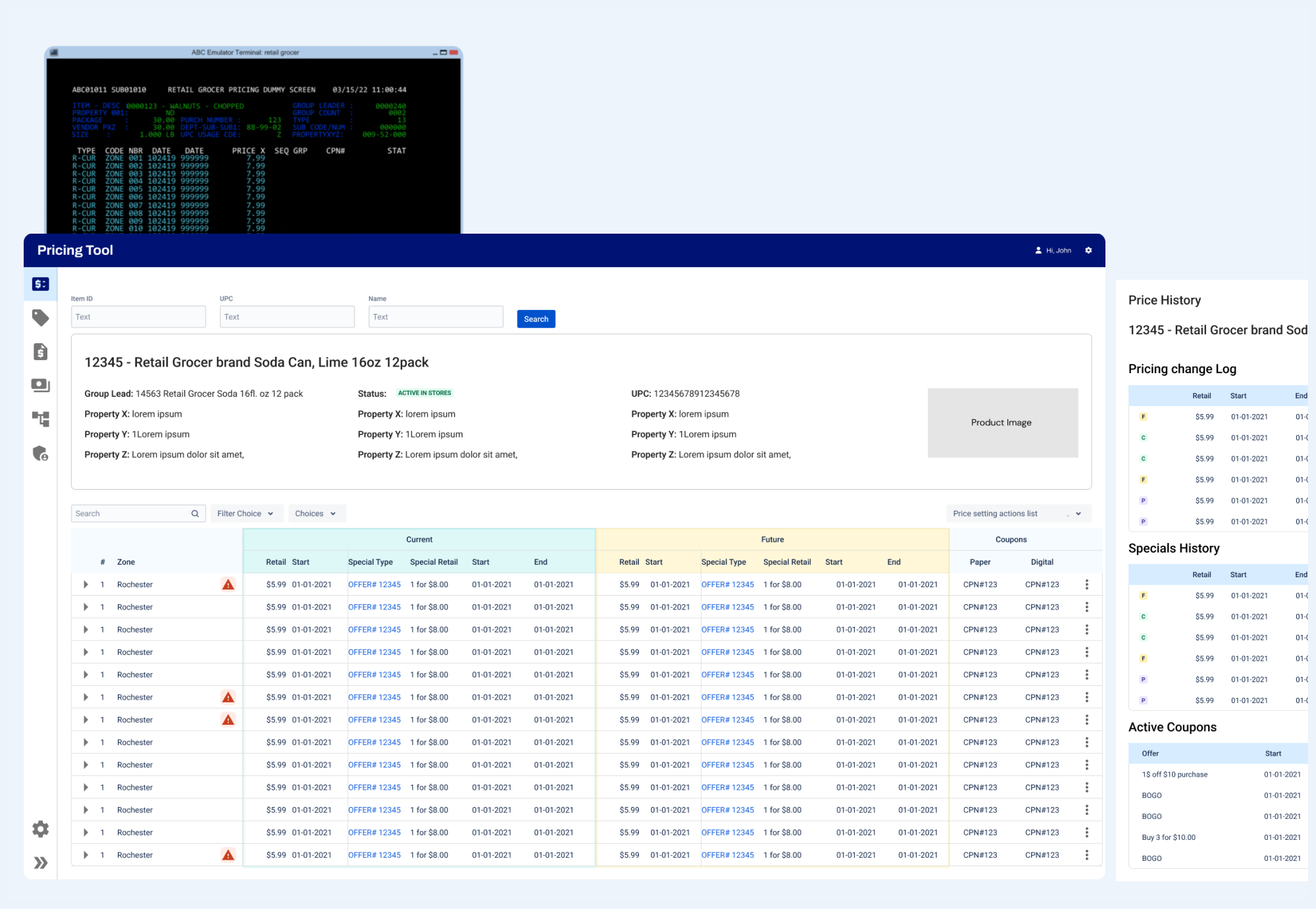This screenshot has width=1316, height=909.
Task: Focus the Item ID text field
Action: click(138, 317)
